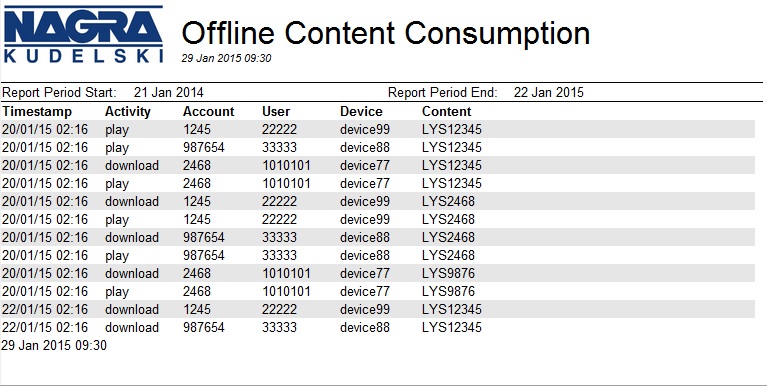Click content LYS9876 in the play row
Image resolution: width=767 pixels, height=386 pixels.
point(449,292)
